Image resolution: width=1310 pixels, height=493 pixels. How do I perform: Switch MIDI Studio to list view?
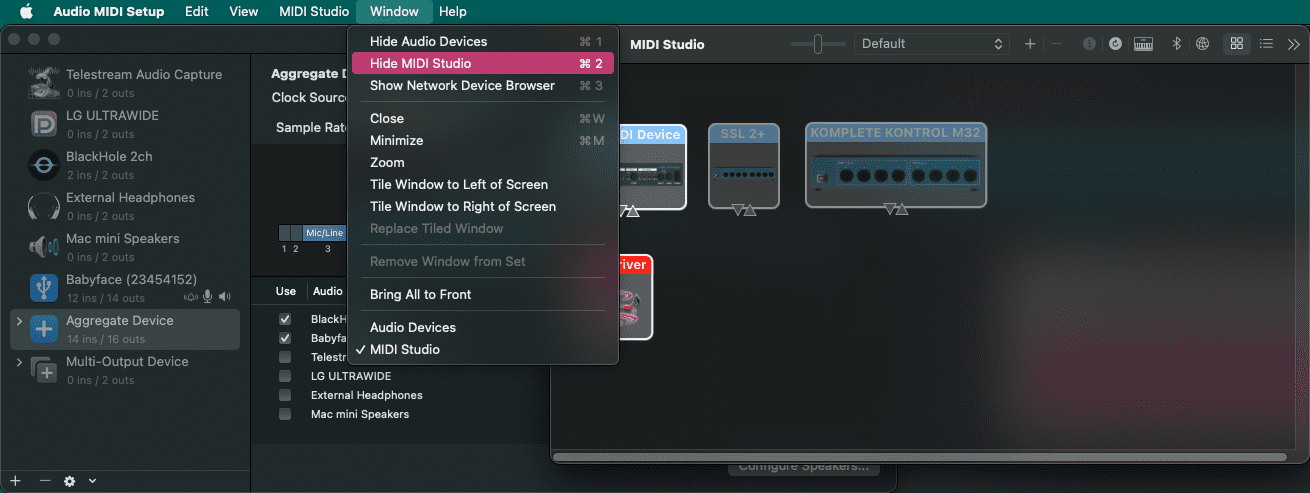click(1267, 44)
